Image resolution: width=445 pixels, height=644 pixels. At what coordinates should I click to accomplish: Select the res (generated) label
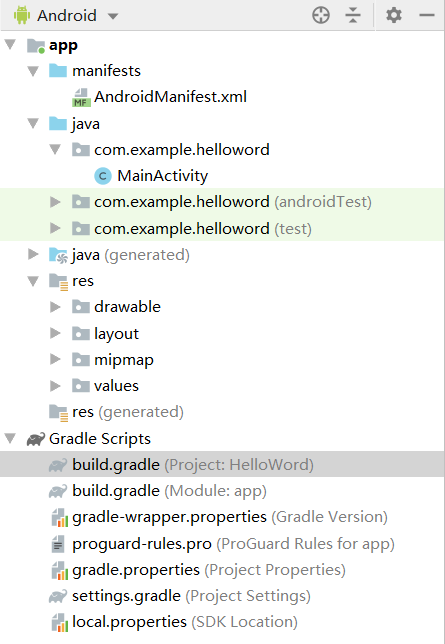click(128, 412)
